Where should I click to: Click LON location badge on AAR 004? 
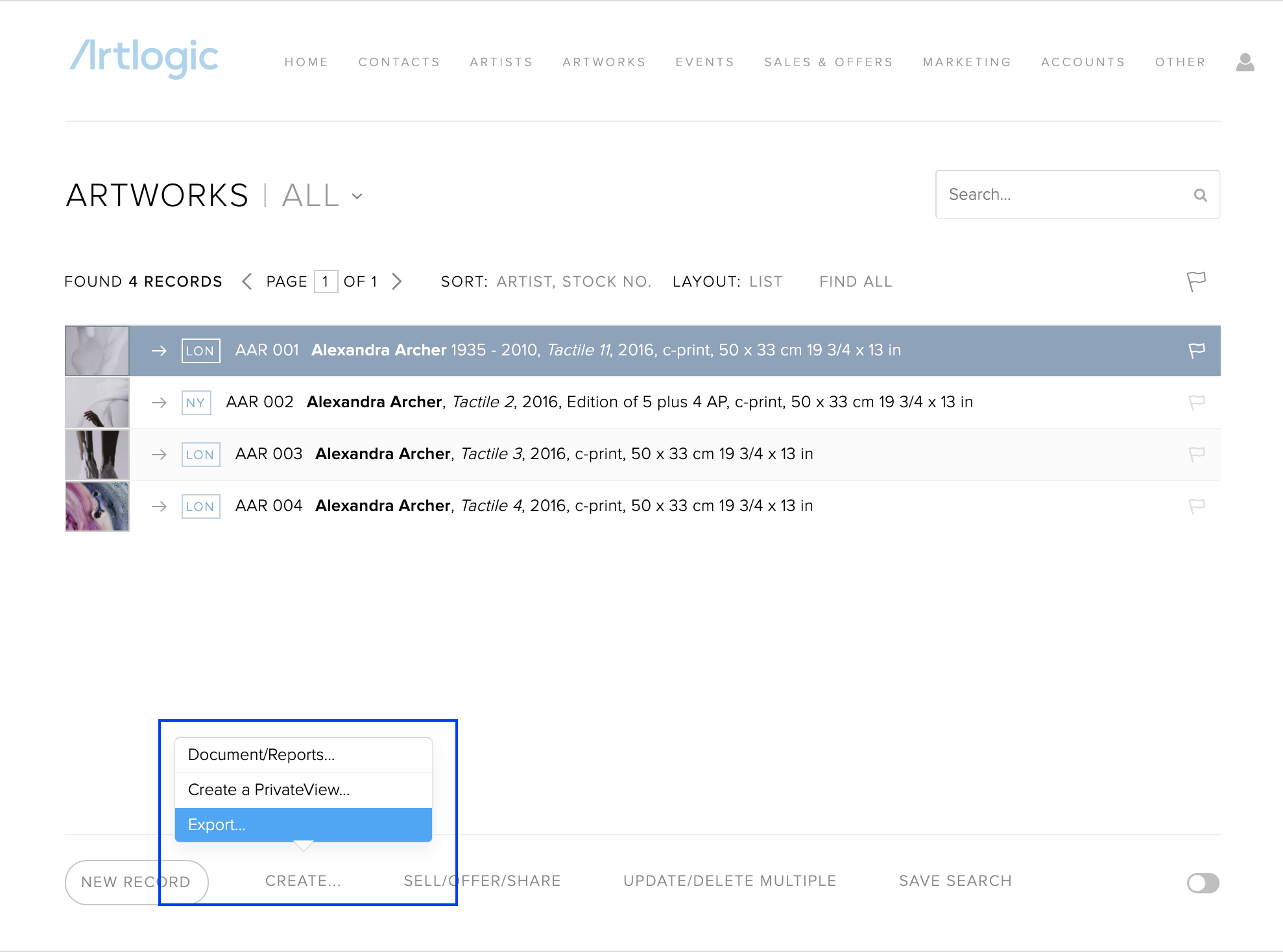(200, 506)
